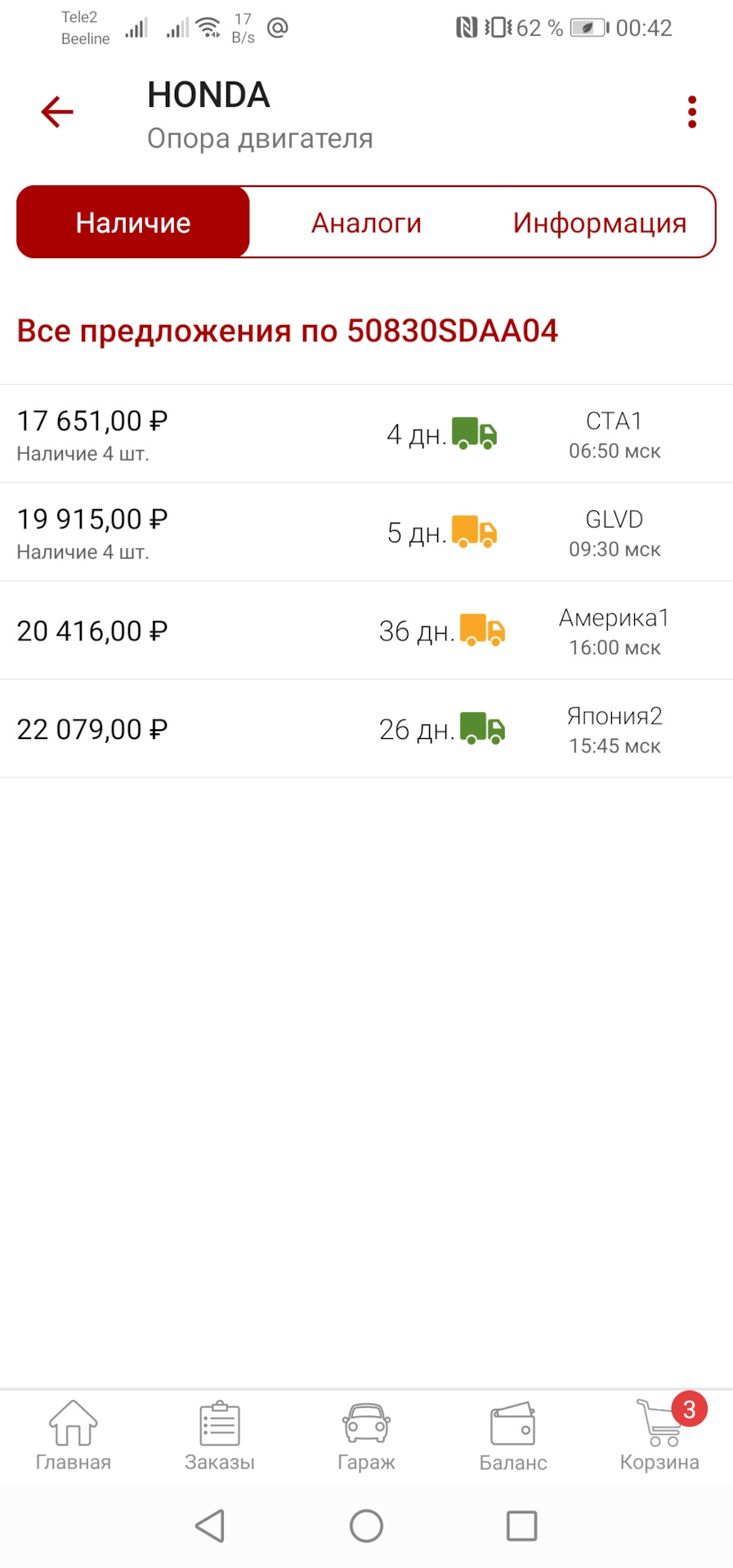
Task: Open the Гараж car section
Action: pos(366,1435)
